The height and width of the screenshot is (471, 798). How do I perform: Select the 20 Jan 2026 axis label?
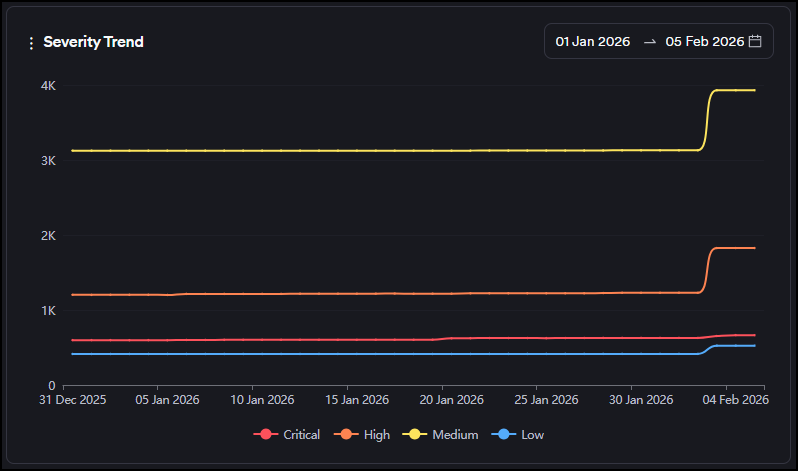pos(442,400)
